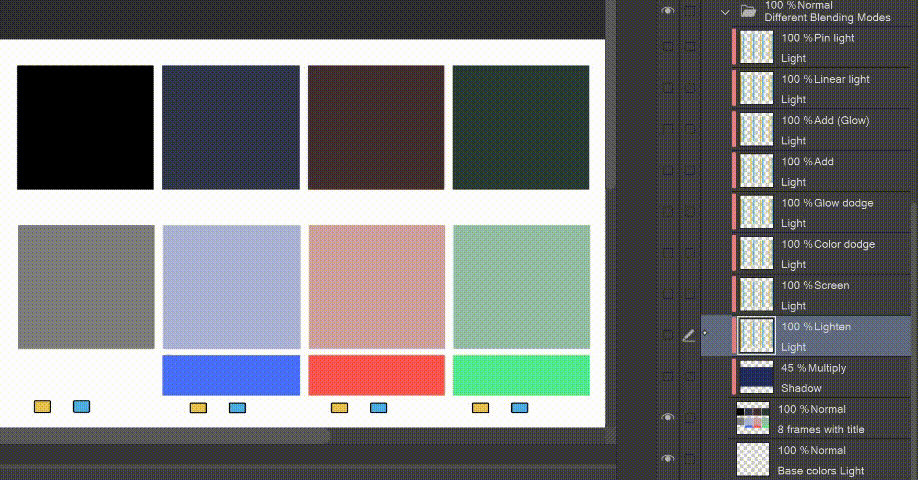Click the canvas vertical scrollbar
The image size is (918, 480).
(x=611, y=94)
